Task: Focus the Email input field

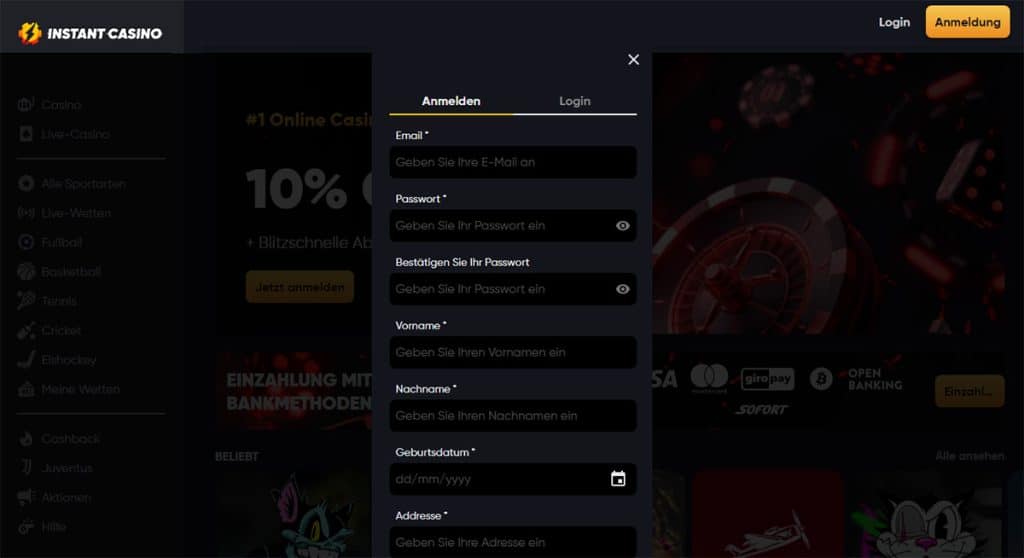Action: pos(512,162)
